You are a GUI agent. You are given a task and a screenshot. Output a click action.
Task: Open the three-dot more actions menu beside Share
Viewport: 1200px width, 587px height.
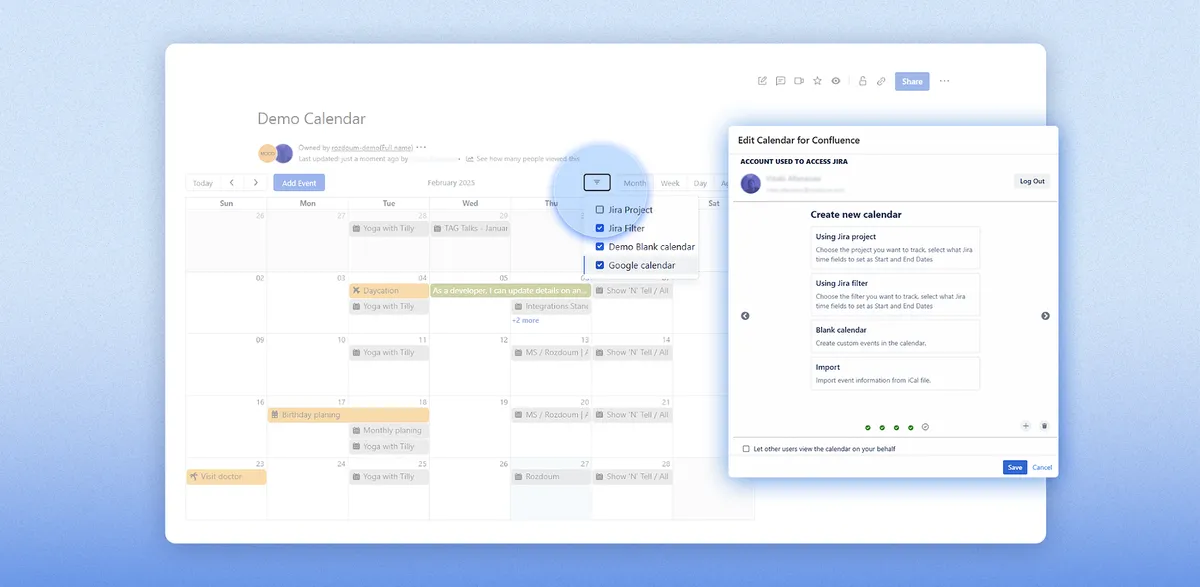[x=944, y=81]
